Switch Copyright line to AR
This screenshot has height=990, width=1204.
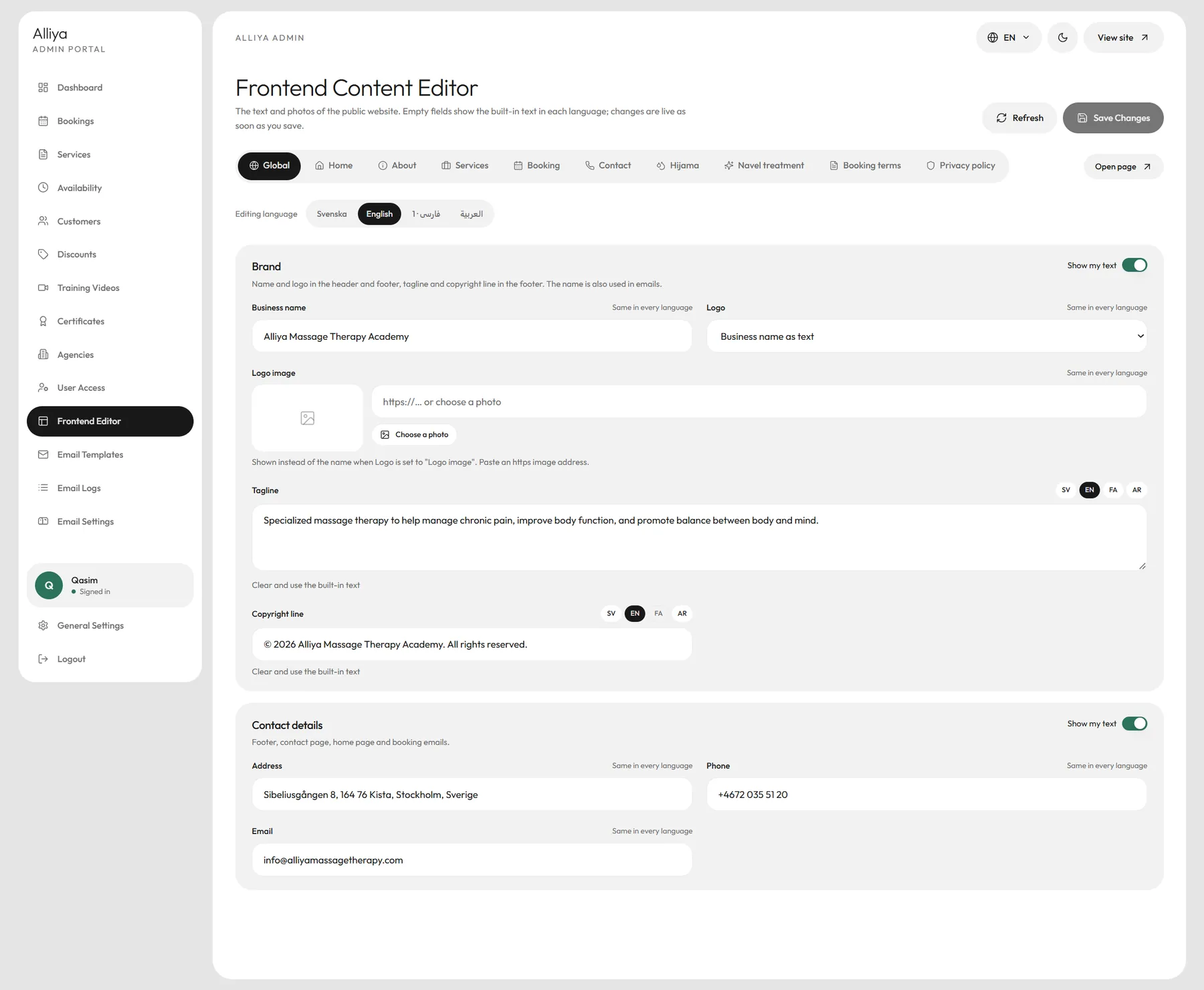click(682, 613)
